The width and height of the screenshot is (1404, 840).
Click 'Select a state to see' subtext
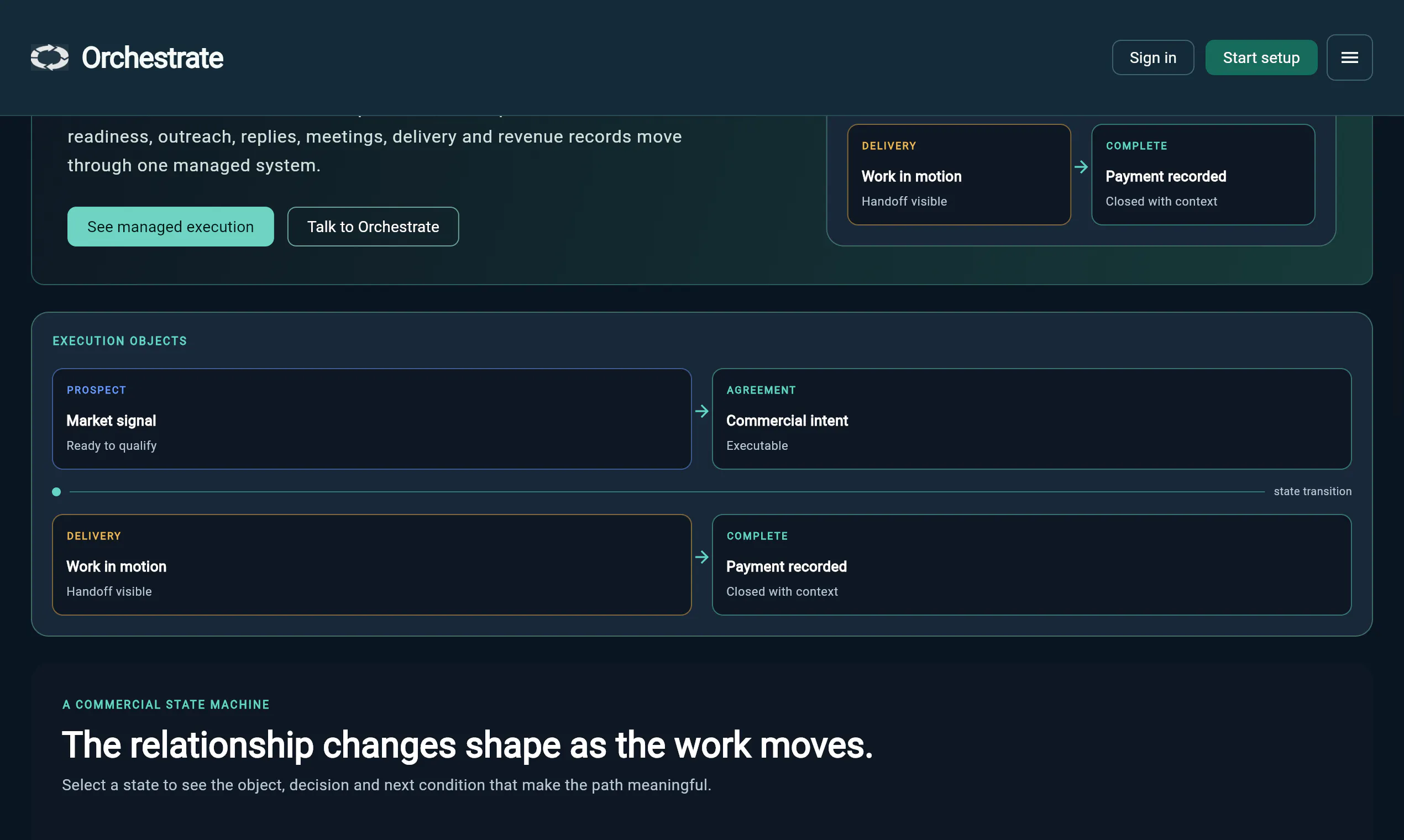pyautogui.click(x=386, y=785)
